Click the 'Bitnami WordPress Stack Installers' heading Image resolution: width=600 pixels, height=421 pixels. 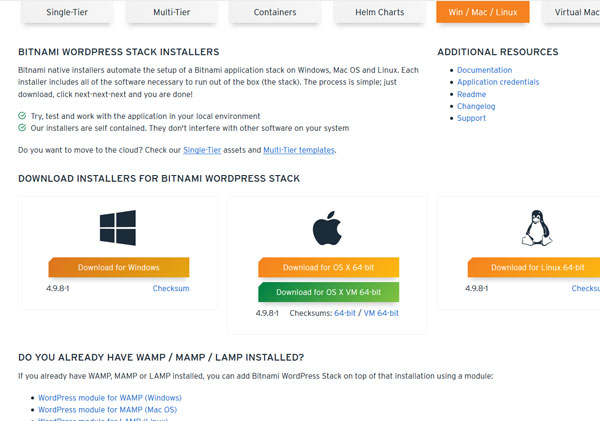click(119, 52)
